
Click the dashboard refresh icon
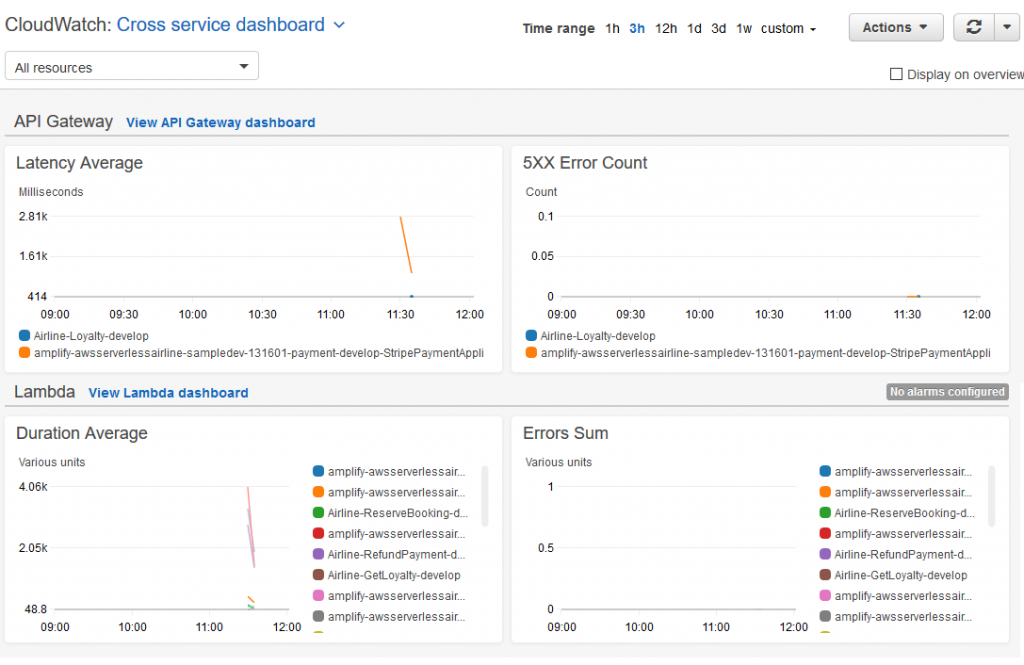pos(973,27)
